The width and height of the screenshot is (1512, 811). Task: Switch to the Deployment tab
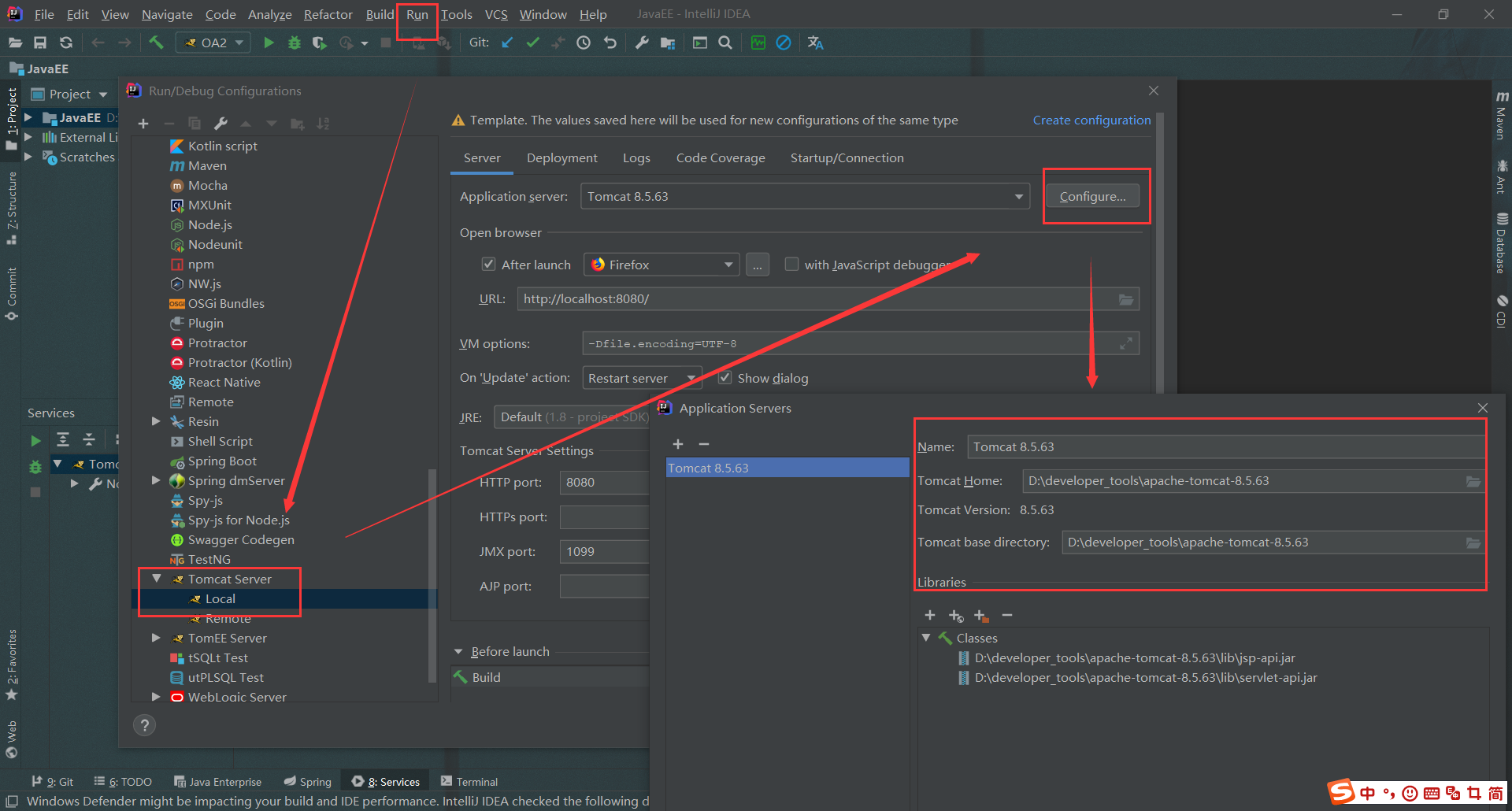pyautogui.click(x=562, y=158)
